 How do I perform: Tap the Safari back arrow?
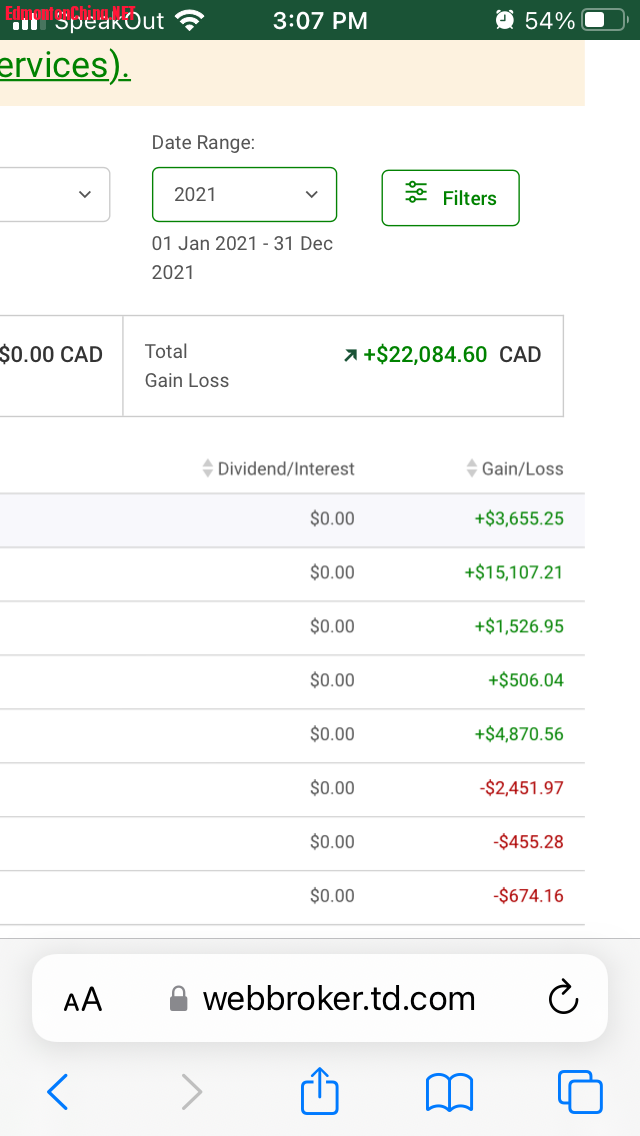click(x=58, y=1092)
